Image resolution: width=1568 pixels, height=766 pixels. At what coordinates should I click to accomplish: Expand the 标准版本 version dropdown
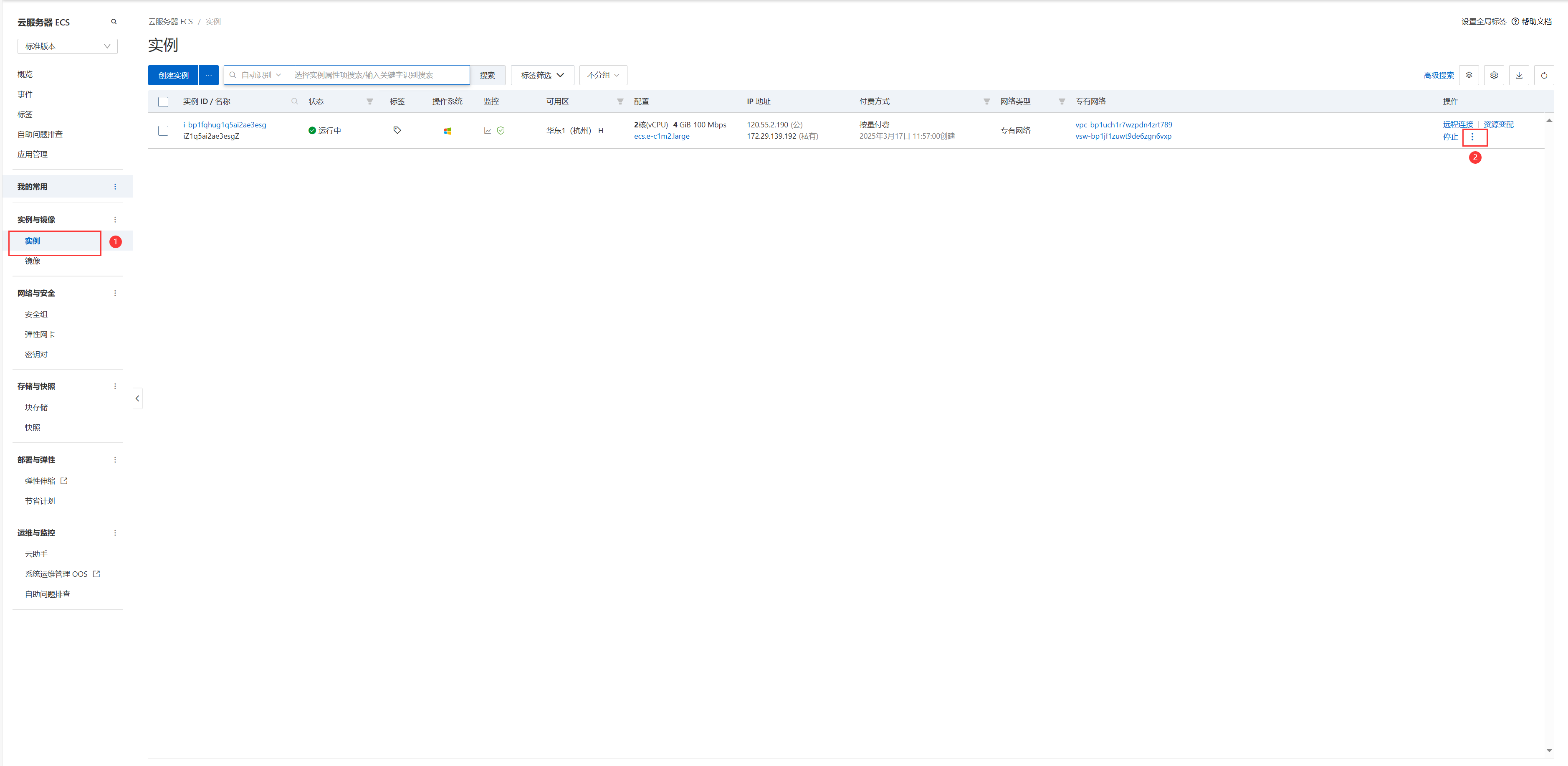click(67, 46)
